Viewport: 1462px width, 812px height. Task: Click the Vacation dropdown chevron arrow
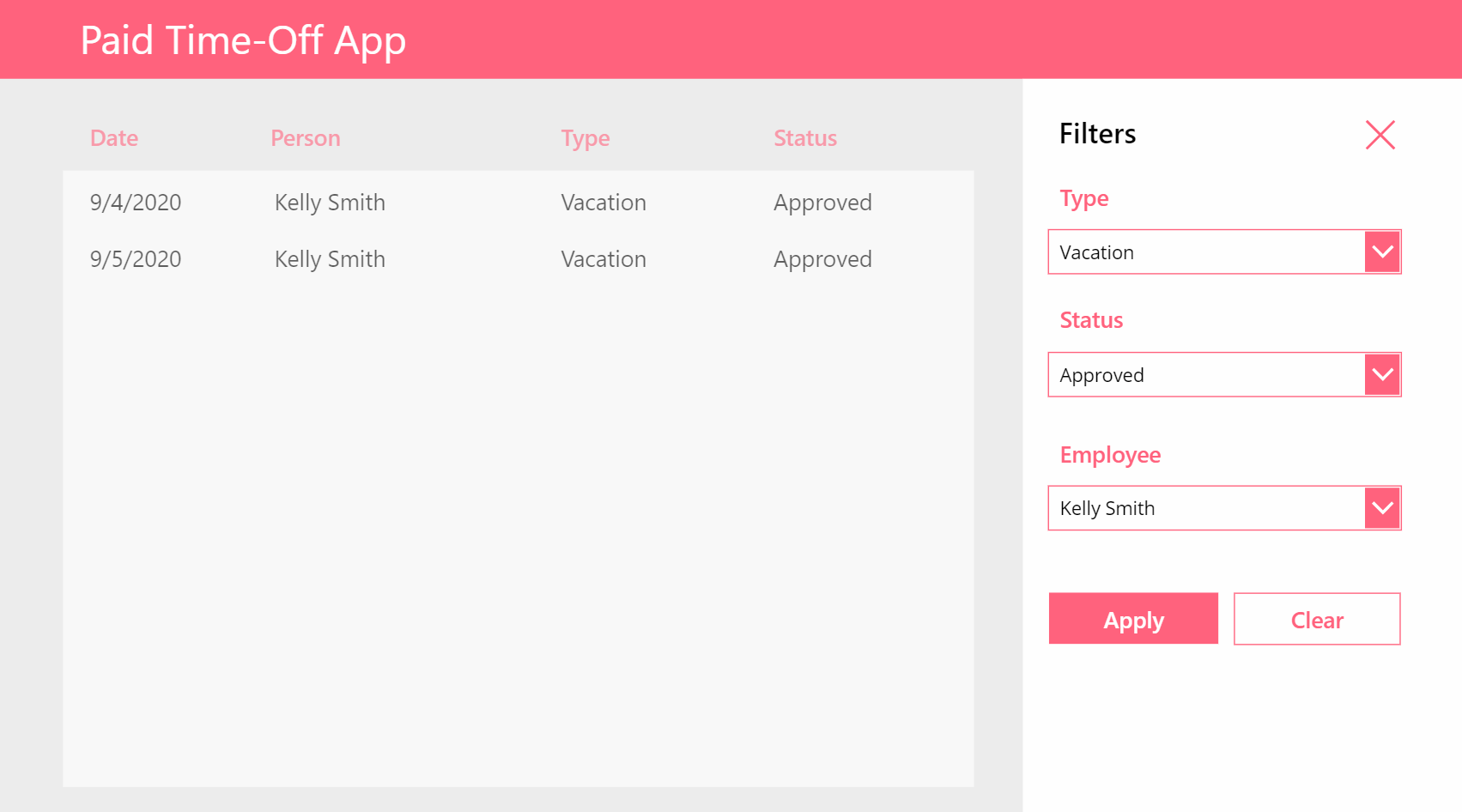1382,251
